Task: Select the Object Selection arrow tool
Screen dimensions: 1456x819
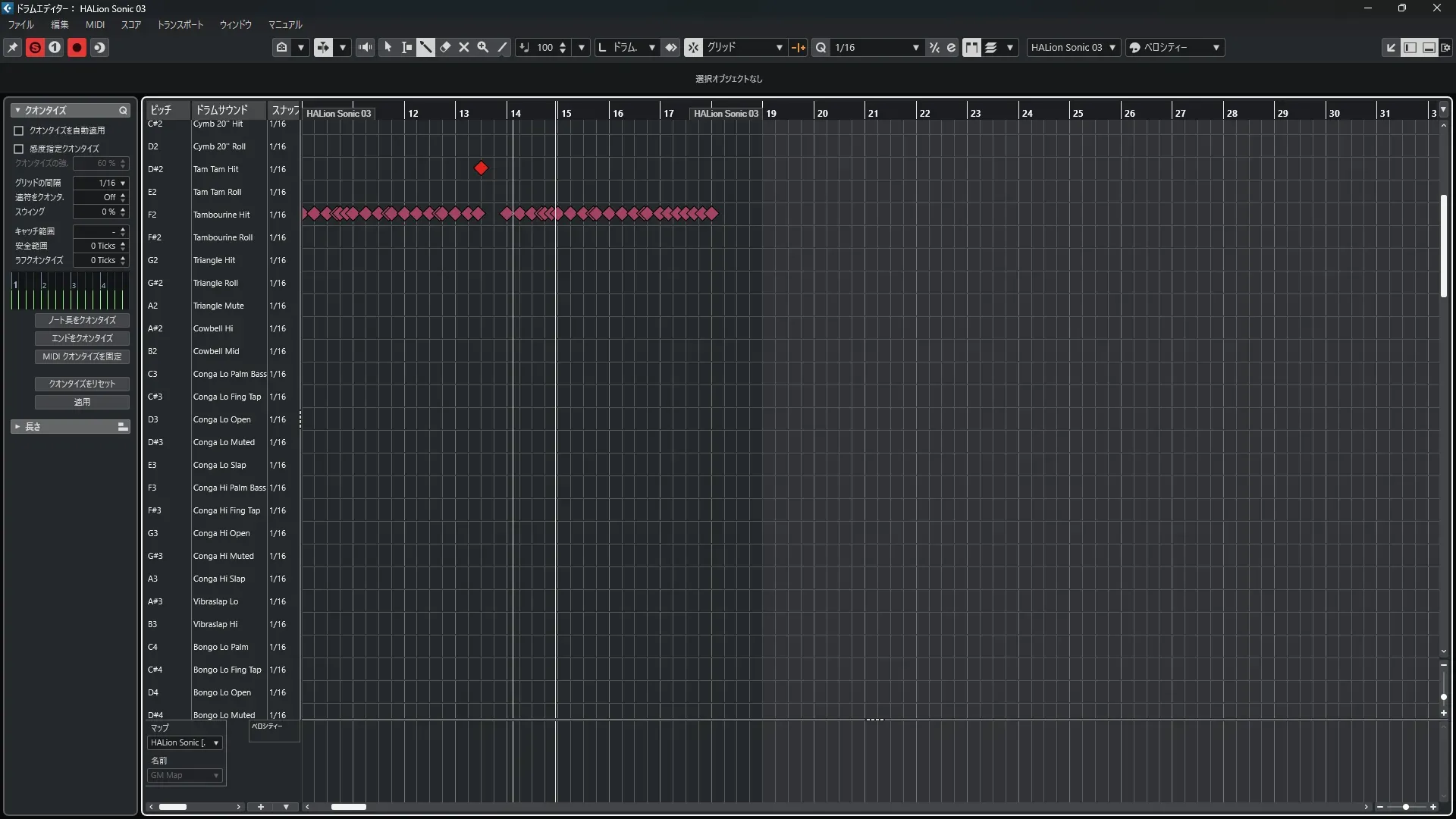Action: click(388, 47)
